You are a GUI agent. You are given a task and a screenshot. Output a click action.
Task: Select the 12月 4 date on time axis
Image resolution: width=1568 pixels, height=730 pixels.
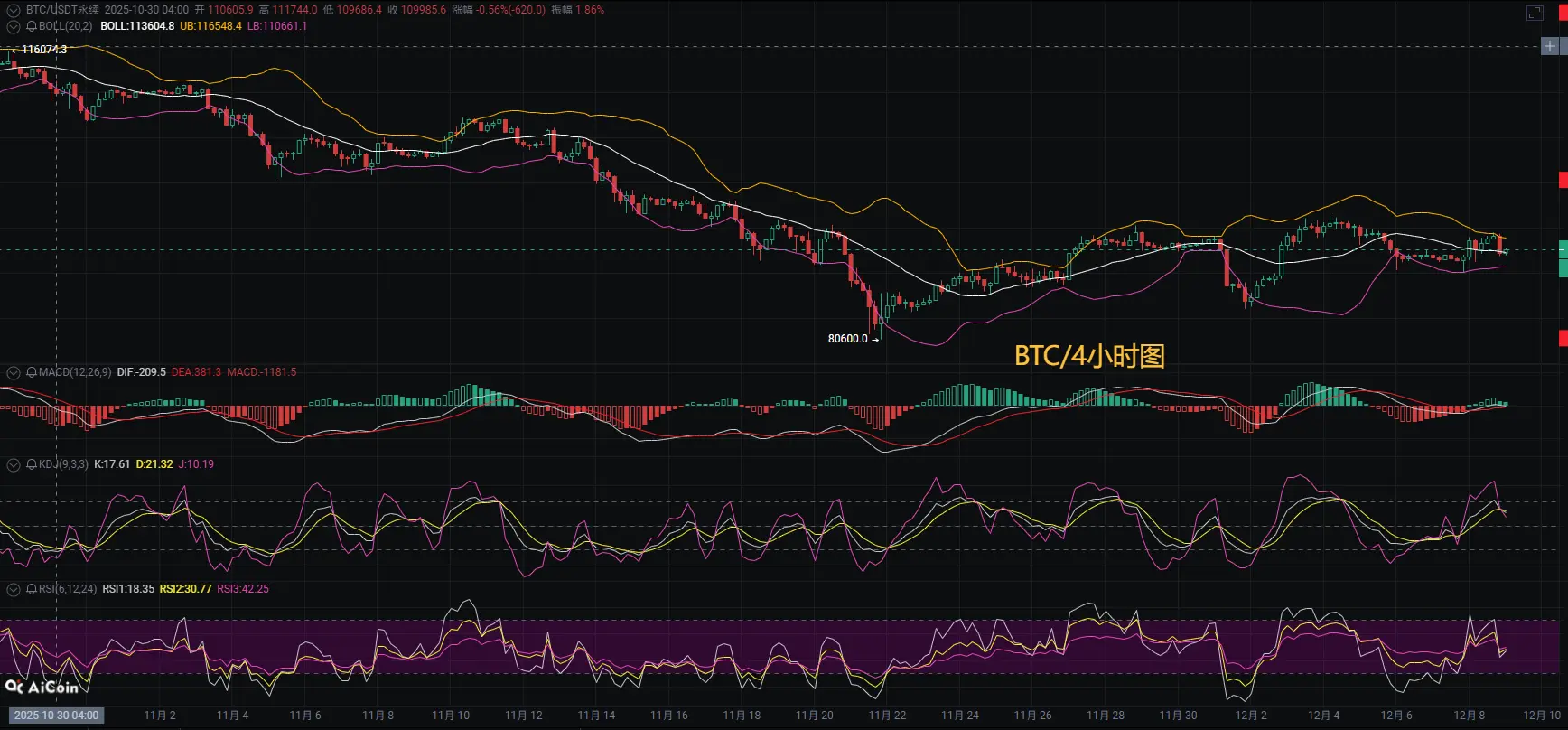[1323, 716]
